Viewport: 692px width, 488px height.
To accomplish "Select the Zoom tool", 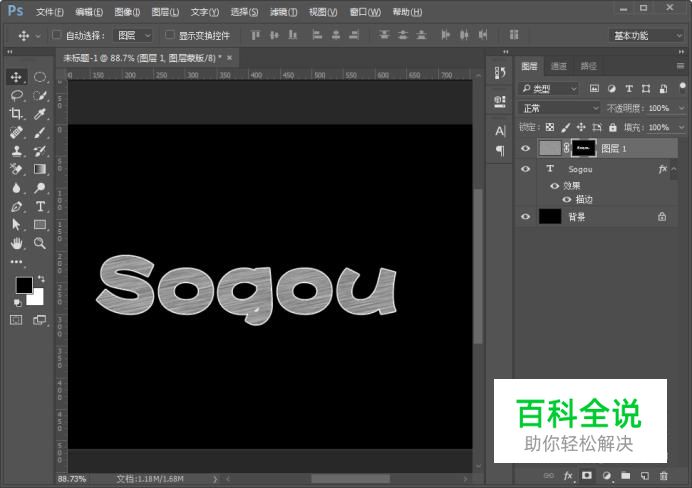I will (40, 243).
